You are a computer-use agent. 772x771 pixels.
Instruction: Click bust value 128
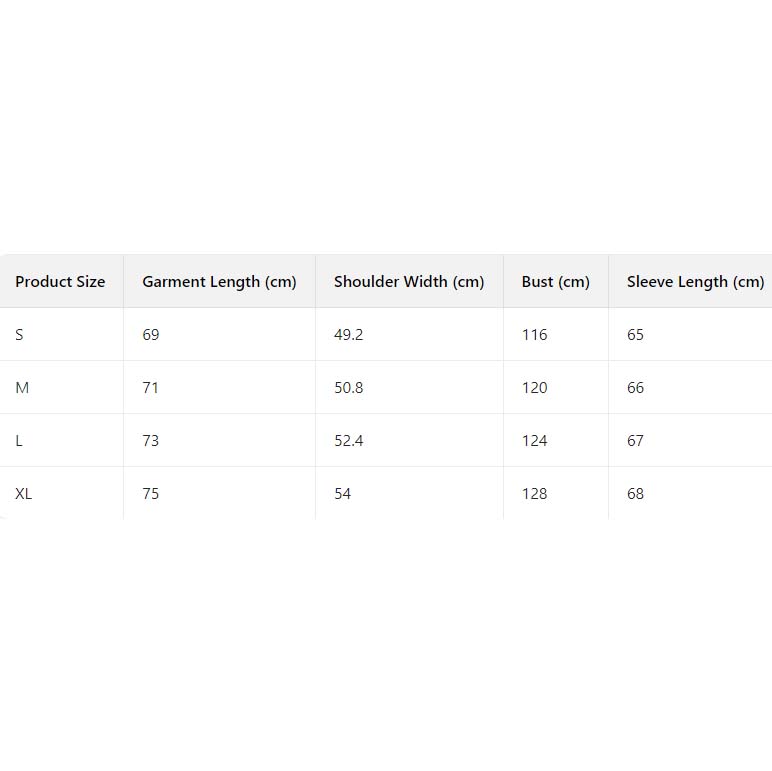(x=535, y=494)
